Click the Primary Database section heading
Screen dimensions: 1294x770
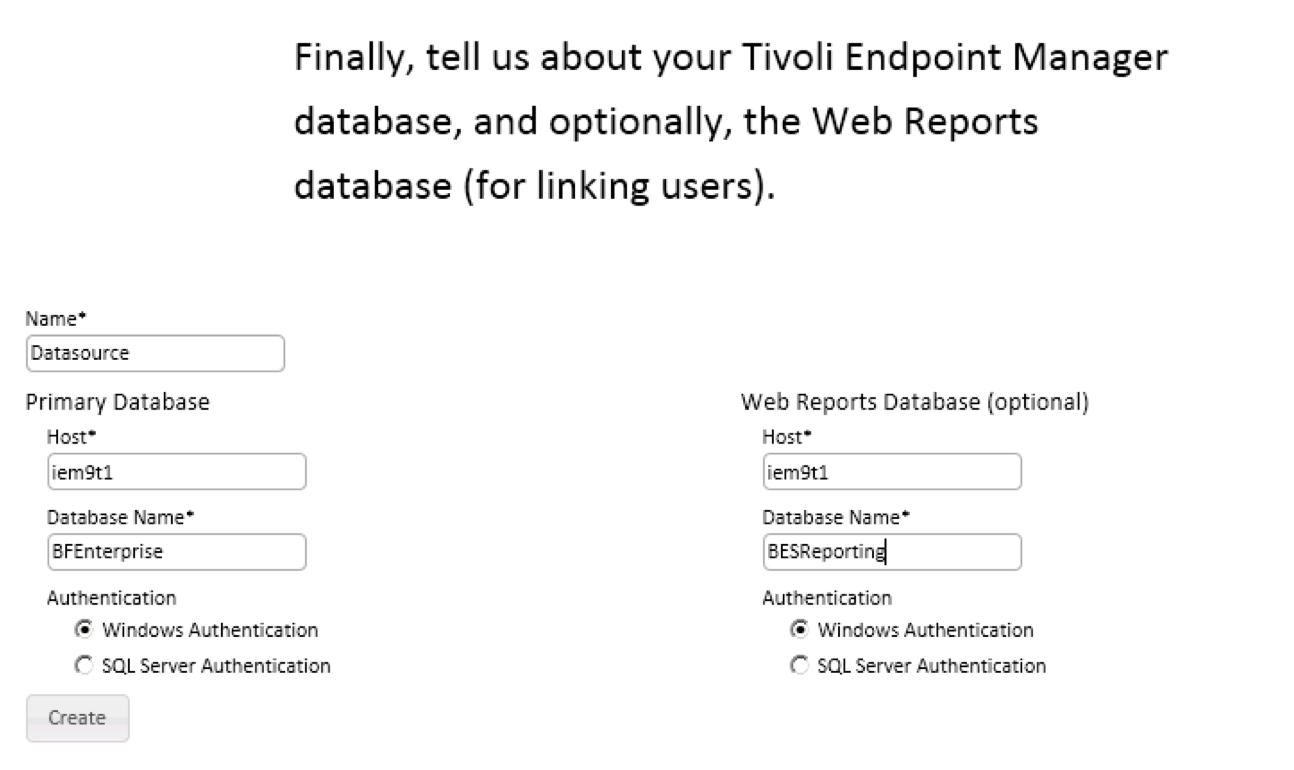click(117, 402)
